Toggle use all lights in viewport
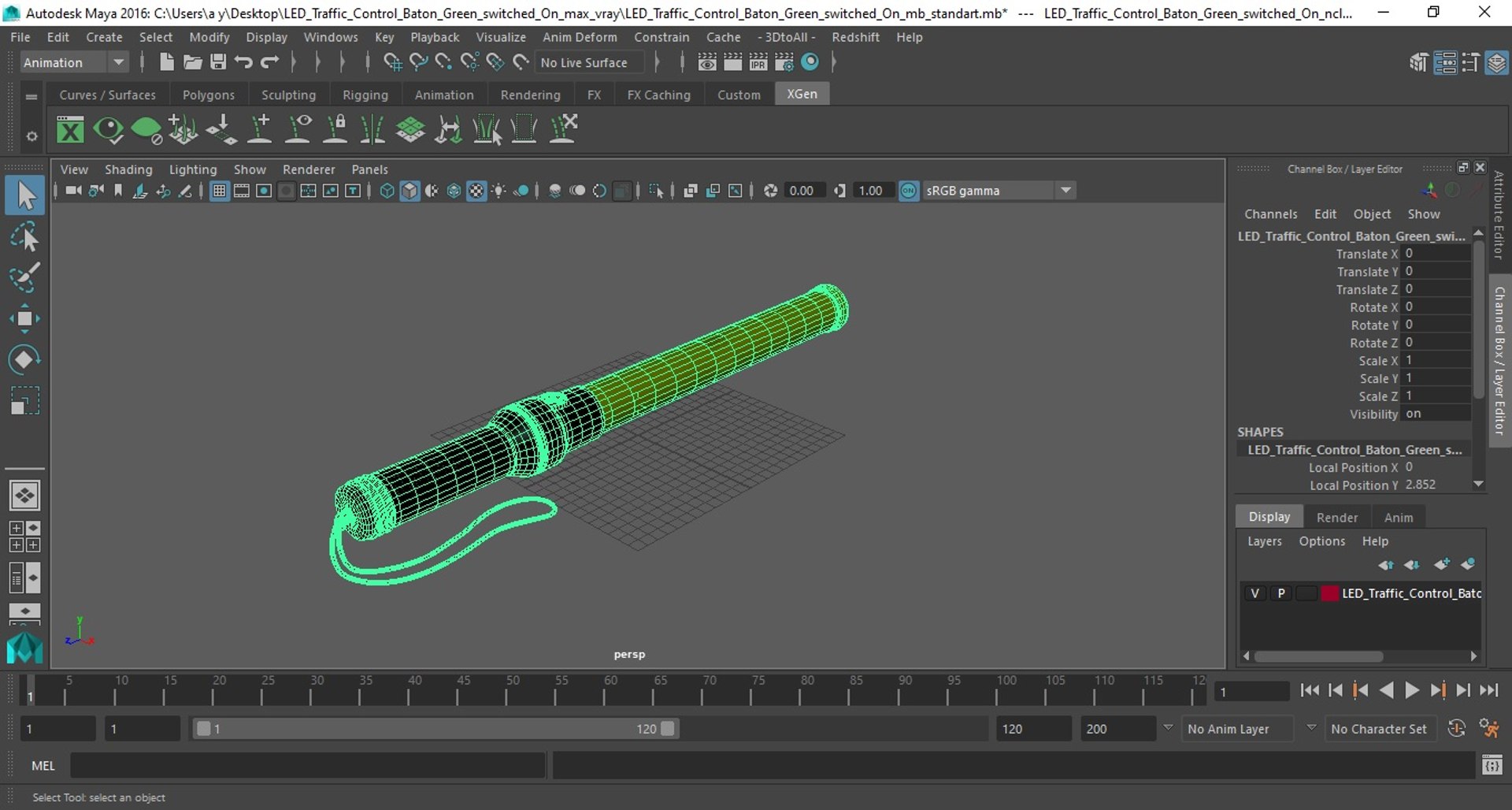This screenshot has width=1512, height=810. click(498, 191)
